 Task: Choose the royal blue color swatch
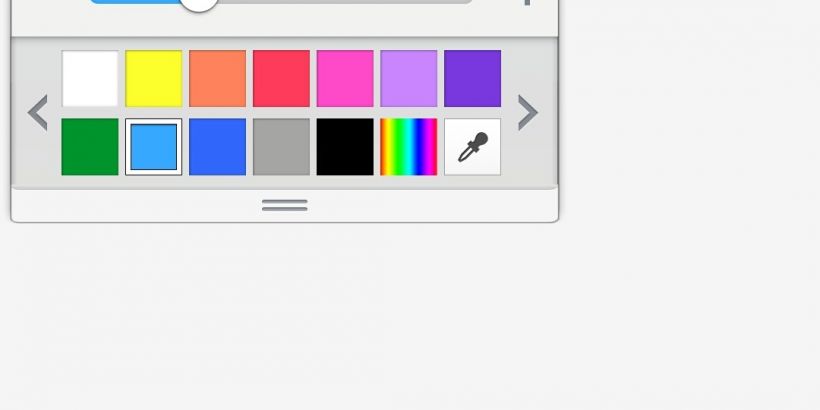click(218, 147)
